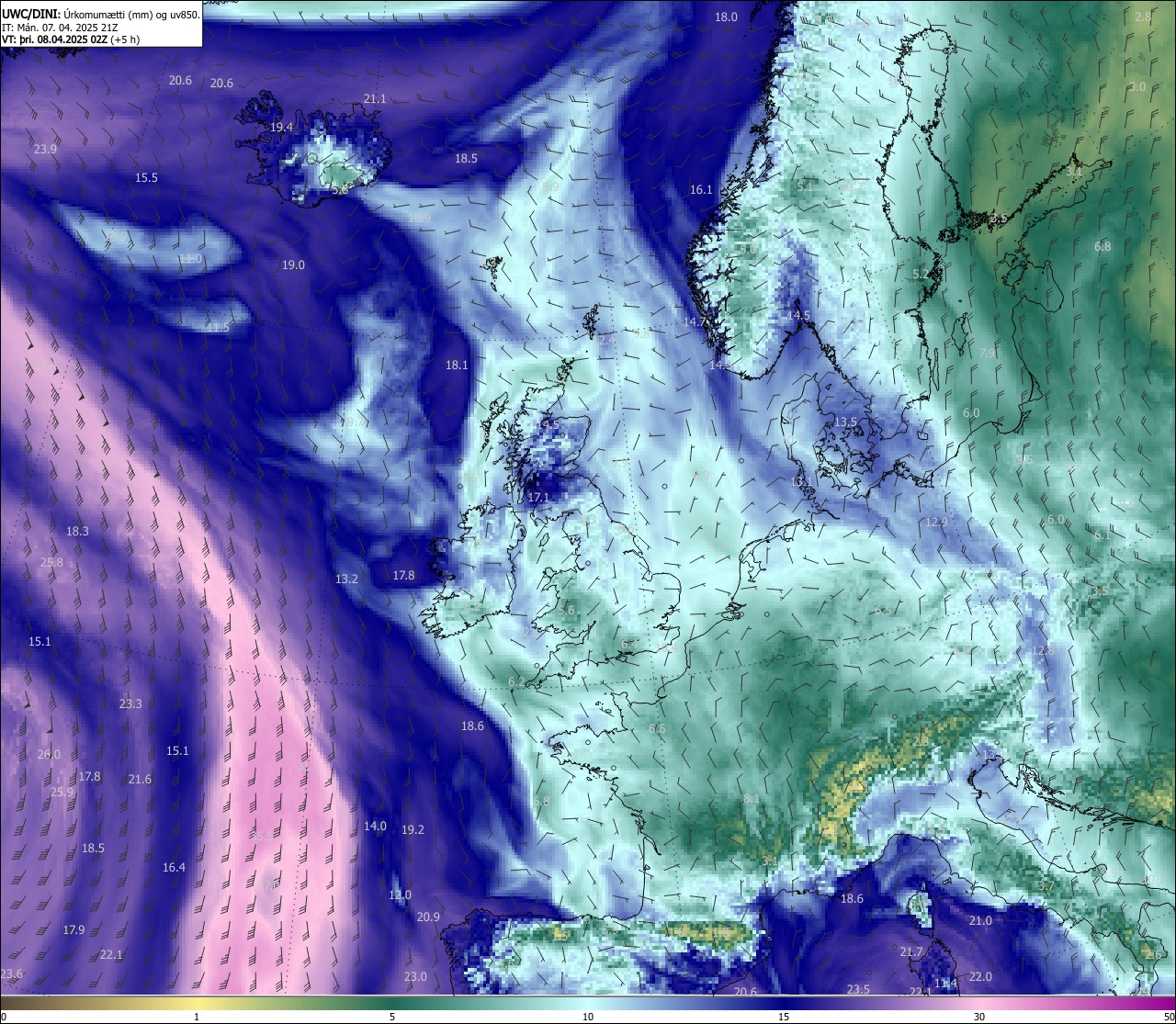Click the 17.9 value label
This screenshot has height=1024, width=1176.
pos(73,929)
